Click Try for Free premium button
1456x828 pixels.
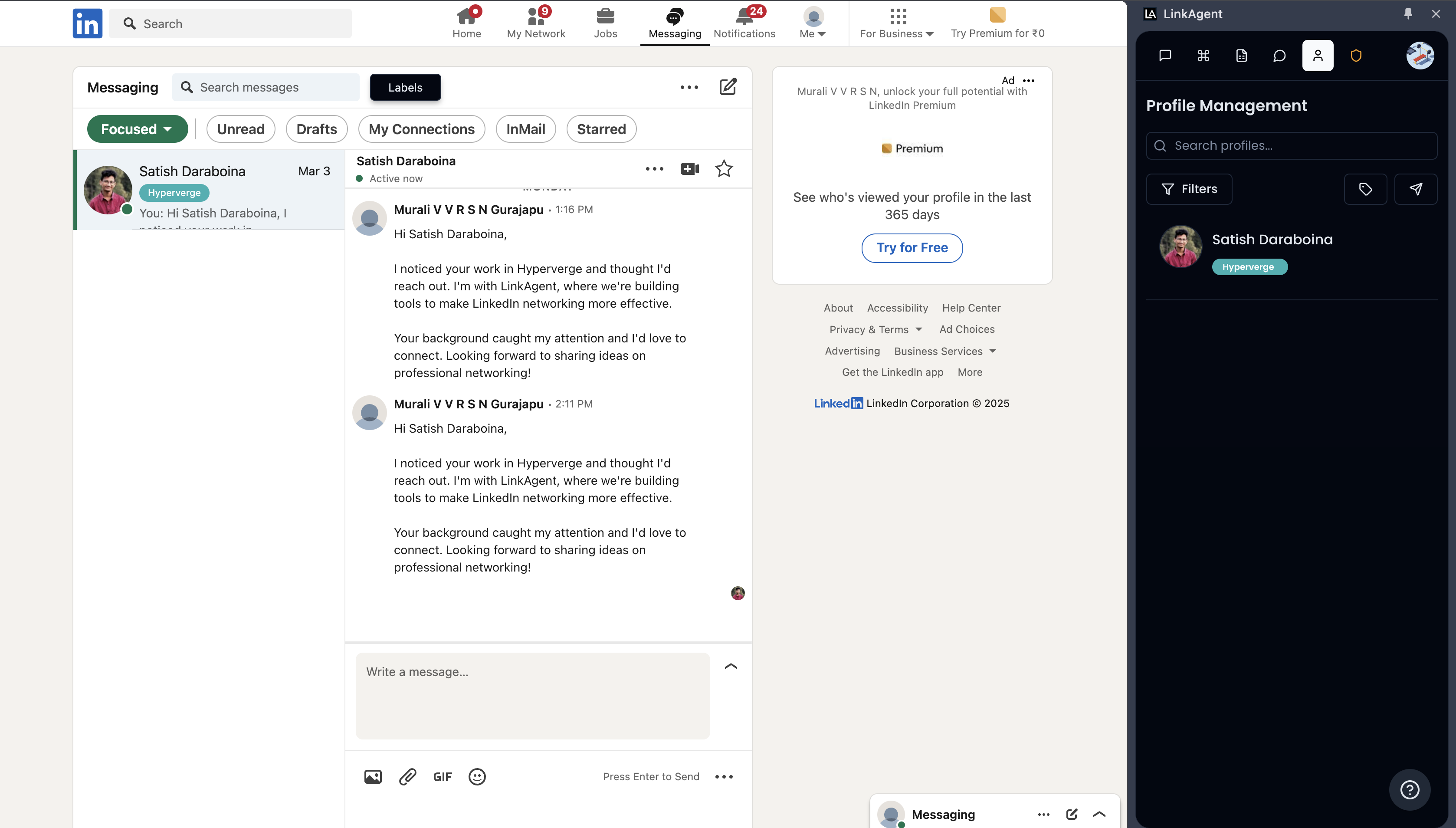pyautogui.click(x=912, y=248)
